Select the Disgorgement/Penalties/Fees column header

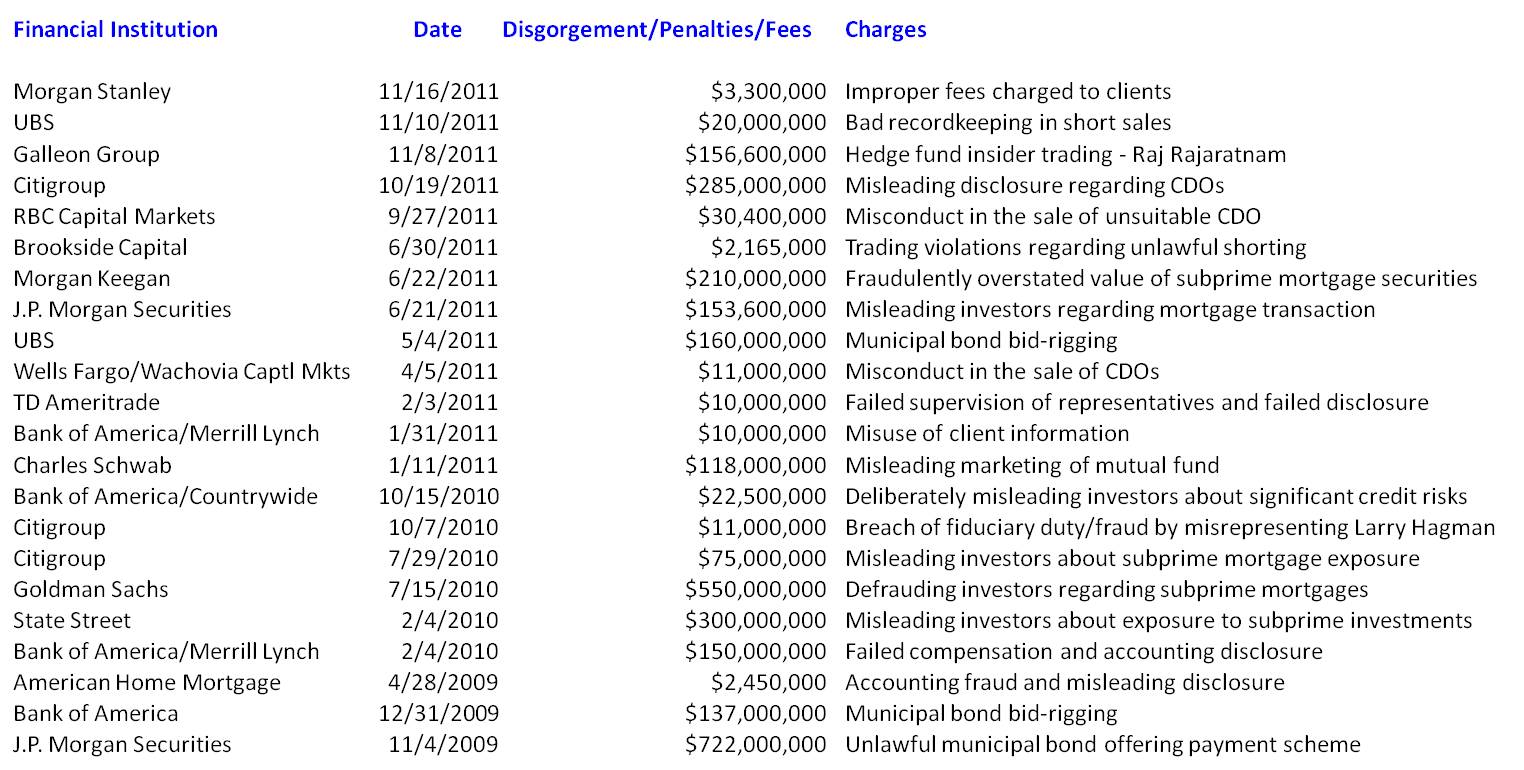coord(656,29)
